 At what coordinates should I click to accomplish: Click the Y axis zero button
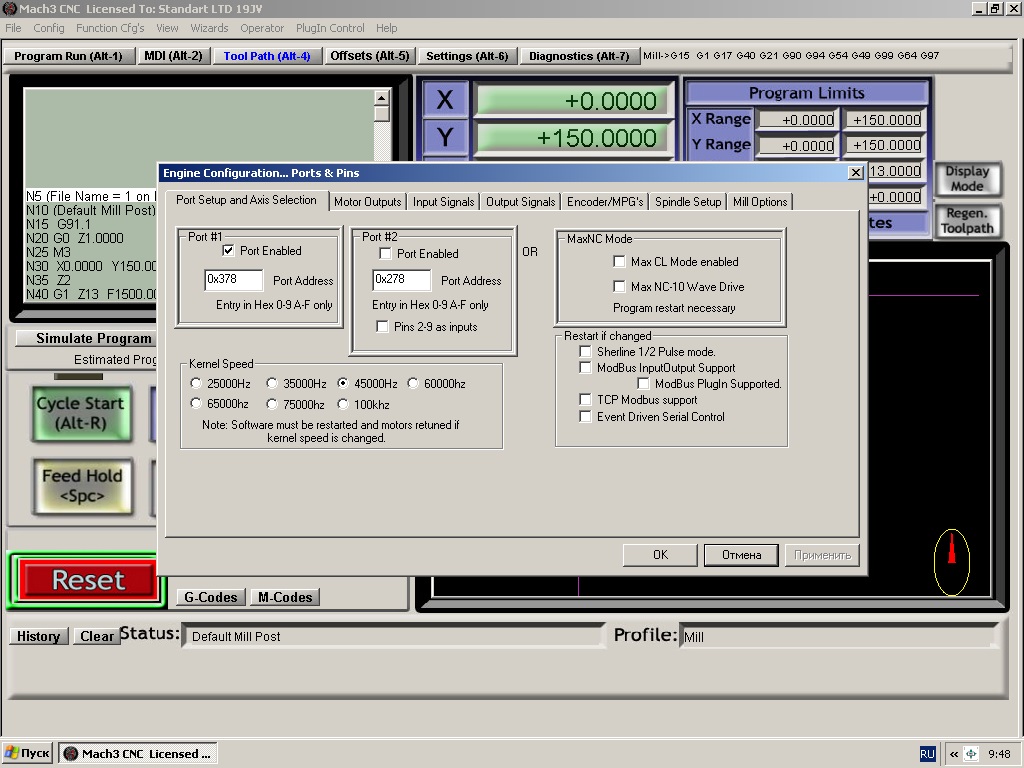(445, 137)
